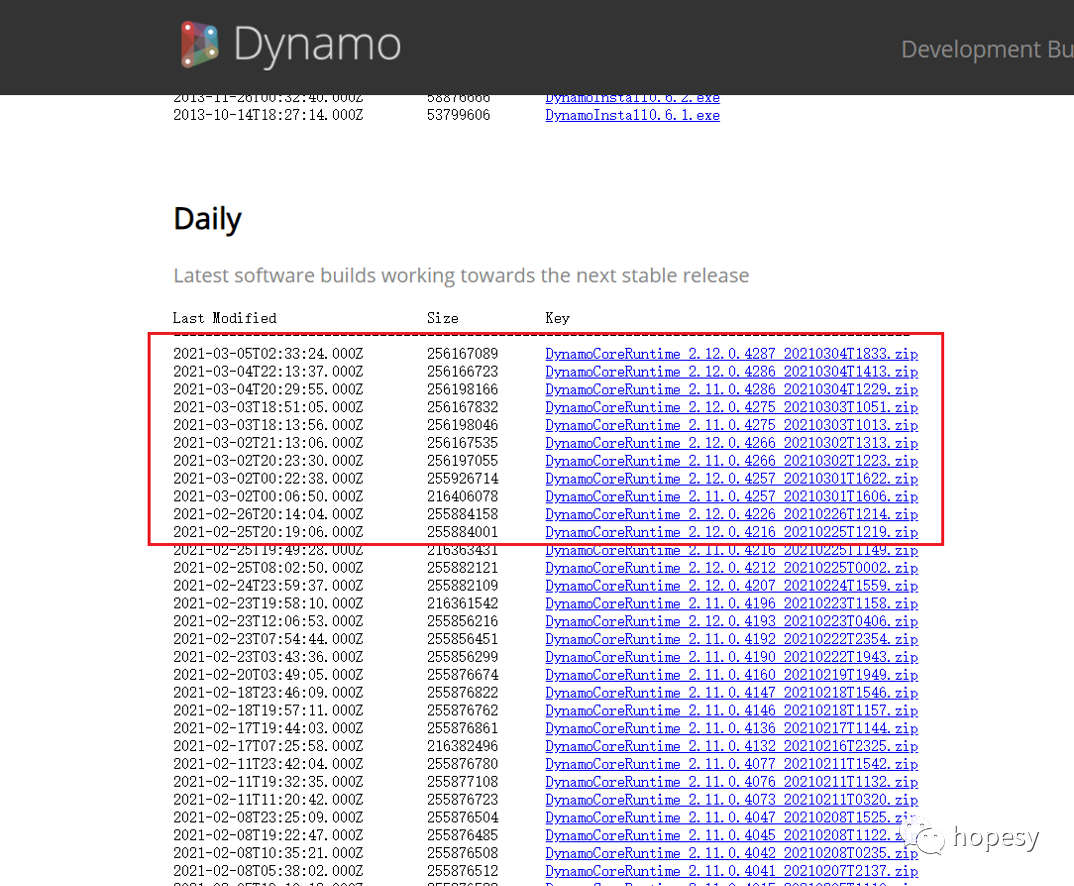Open DynamoCoreRuntime 2.12.0.4207 20210224T1559 zip
The image size is (1074, 886).
731,586
